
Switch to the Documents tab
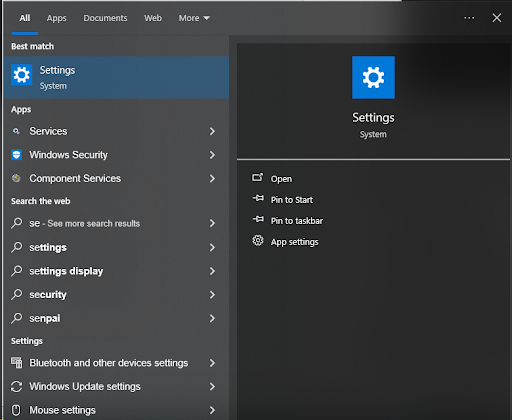pyautogui.click(x=105, y=18)
